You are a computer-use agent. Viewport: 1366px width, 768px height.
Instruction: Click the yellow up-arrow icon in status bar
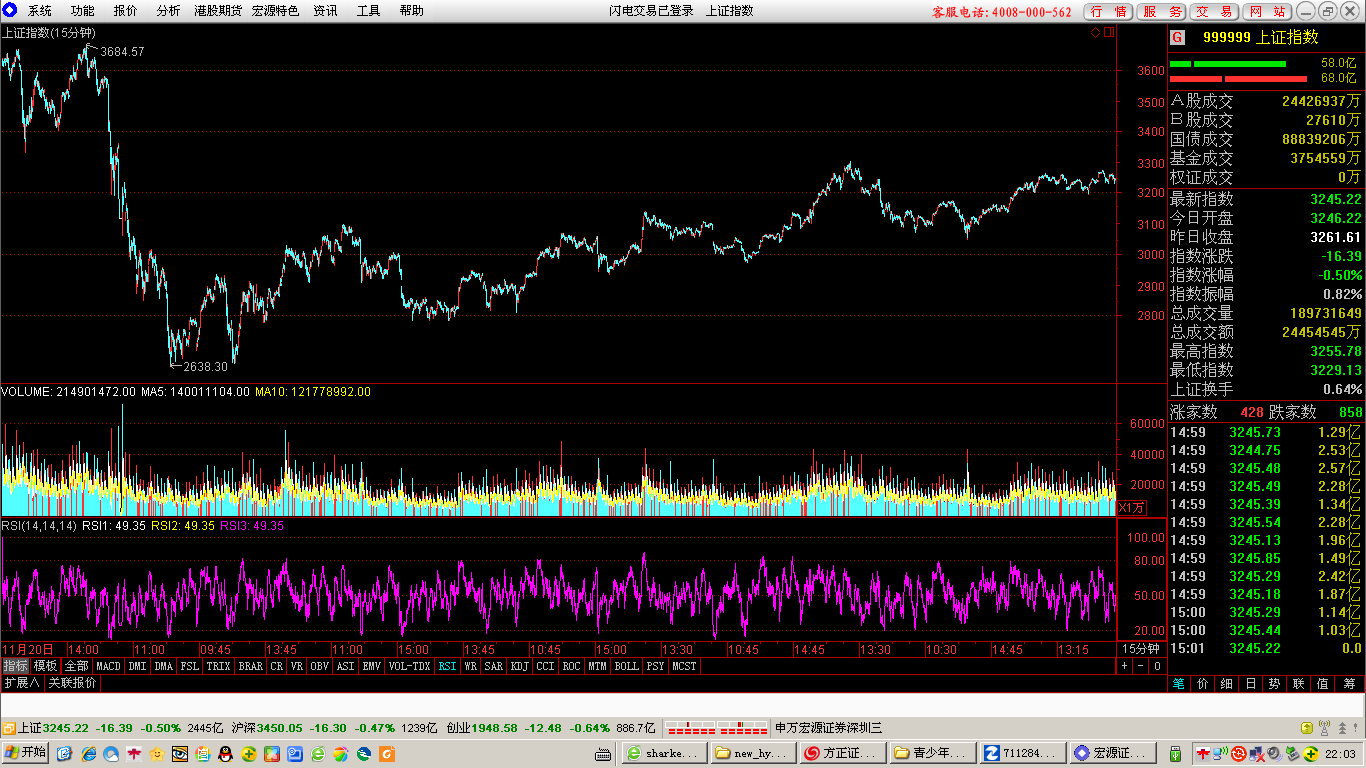point(1307,728)
